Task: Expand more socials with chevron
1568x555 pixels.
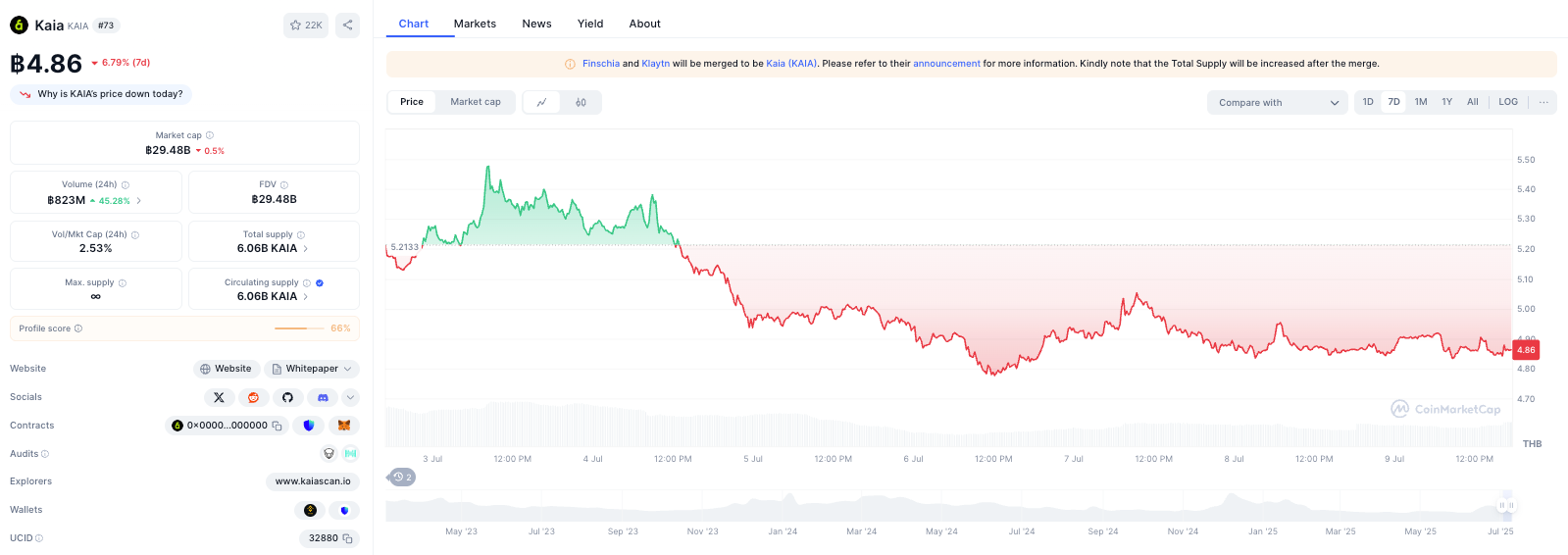Action: tap(351, 397)
